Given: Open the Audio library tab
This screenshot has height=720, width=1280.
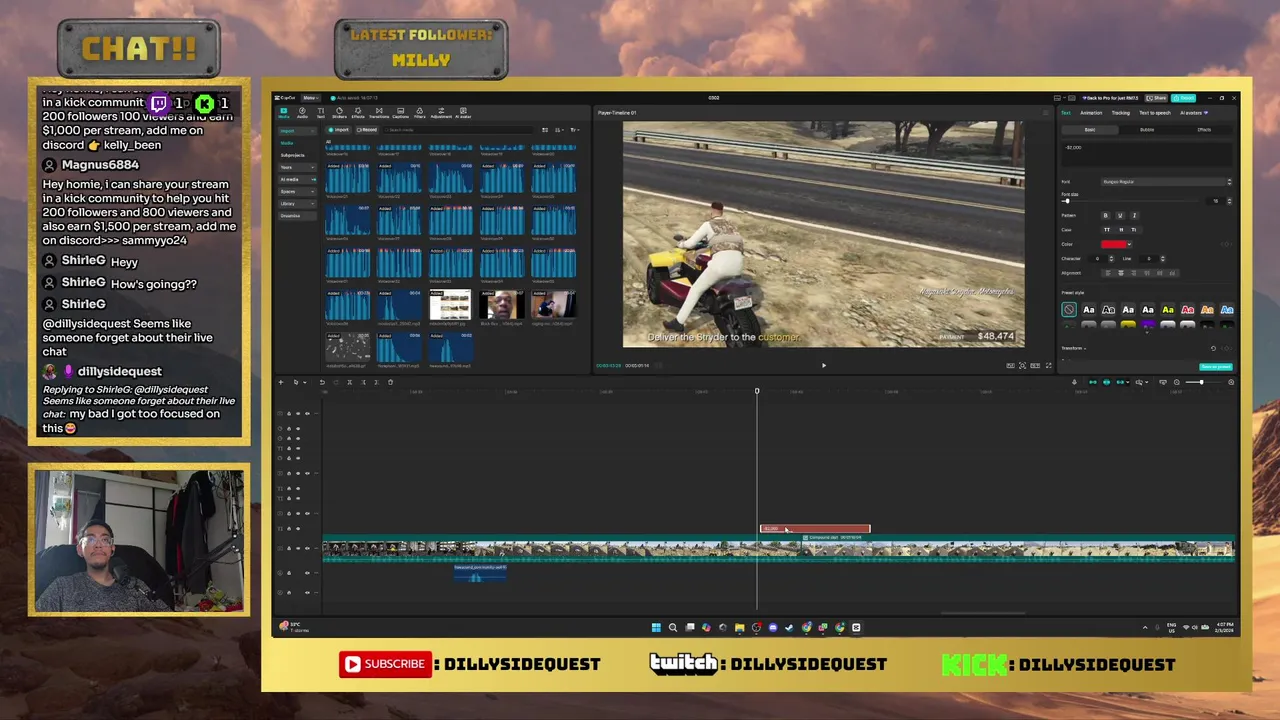Looking at the screenshot, I should [x=302, y=111].
